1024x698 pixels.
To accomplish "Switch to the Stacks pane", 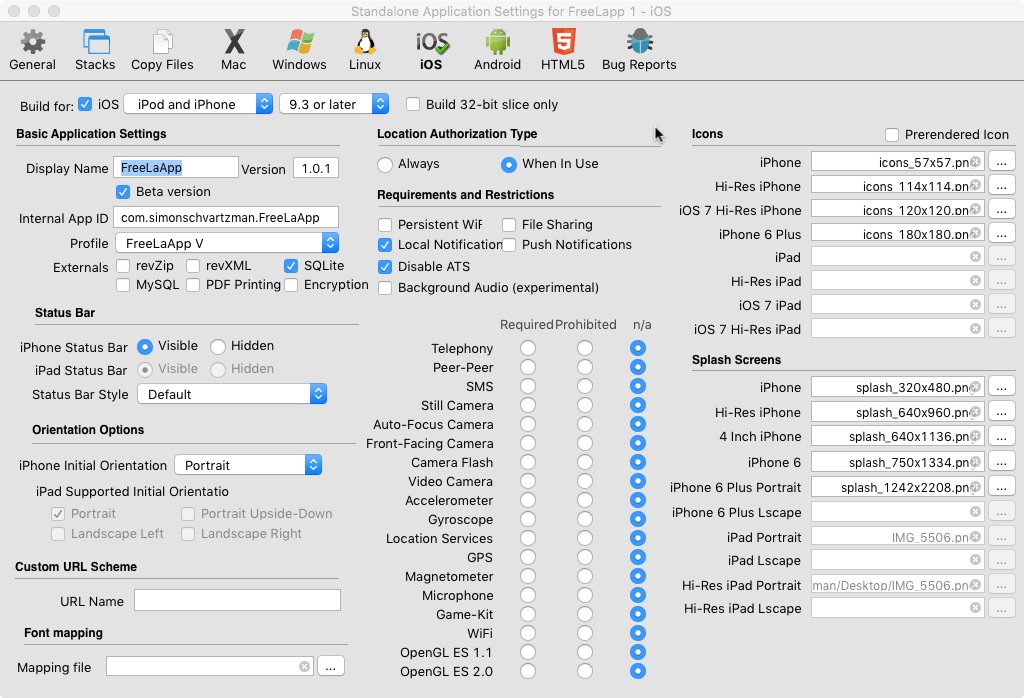I will (x=95, y=50).
